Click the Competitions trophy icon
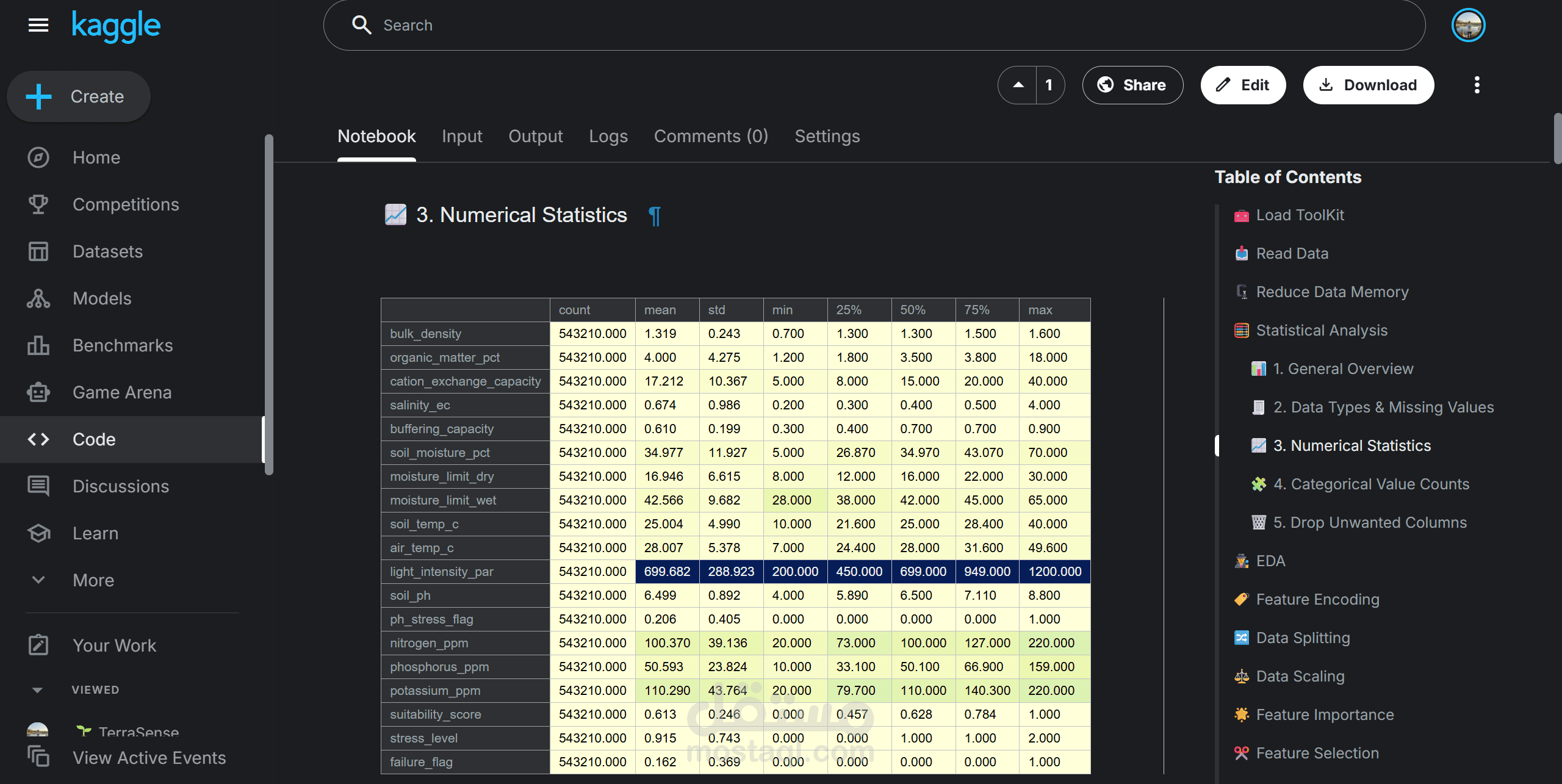This screenshot has width=1562, height=784. coord(38,204)
